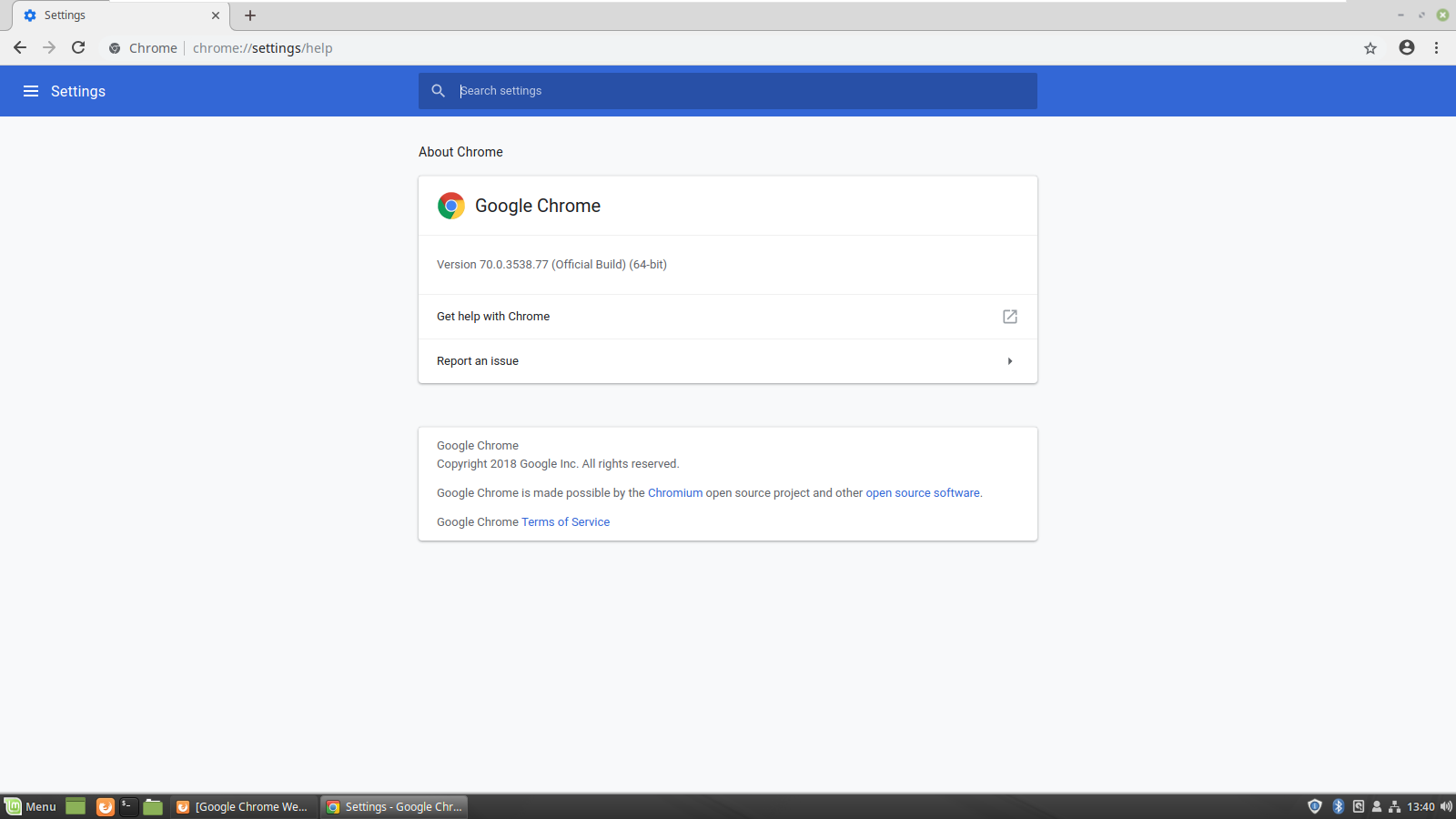Open the file manager from the taskbar
Image resolution: width=1456 pixels, height=819 pixels.
153,806
